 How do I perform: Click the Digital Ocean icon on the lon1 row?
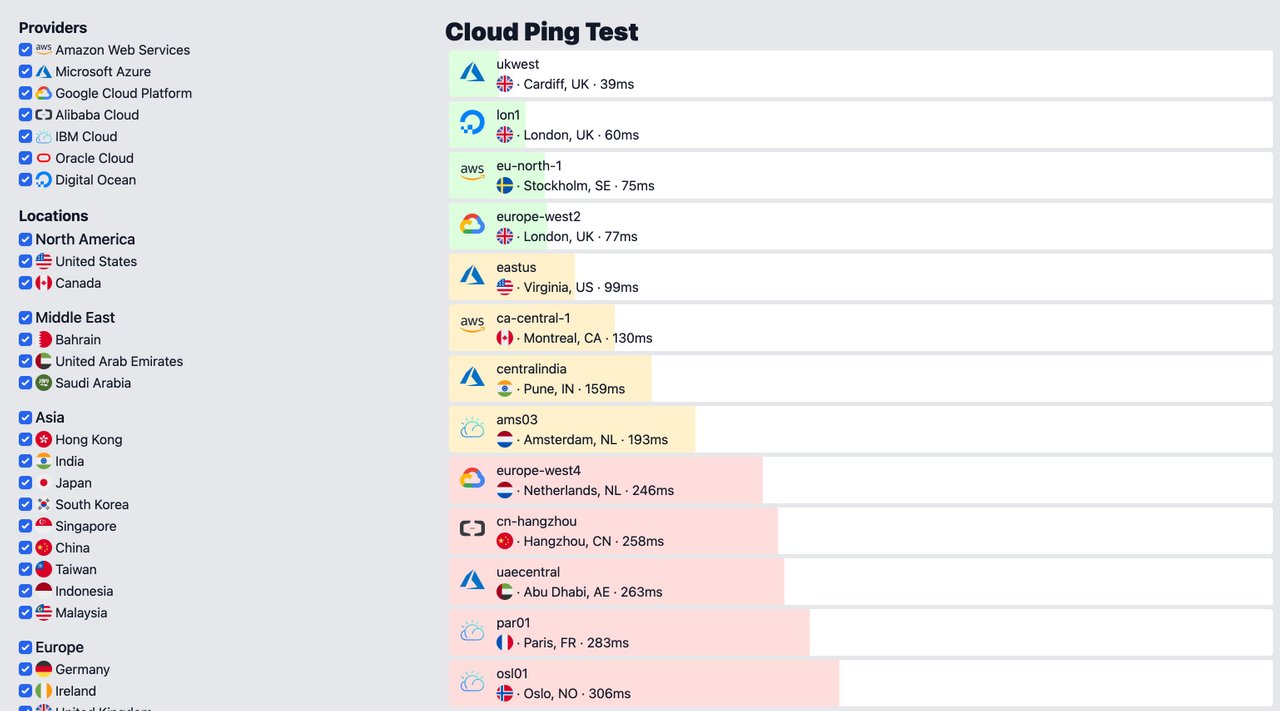pos(472,123)
